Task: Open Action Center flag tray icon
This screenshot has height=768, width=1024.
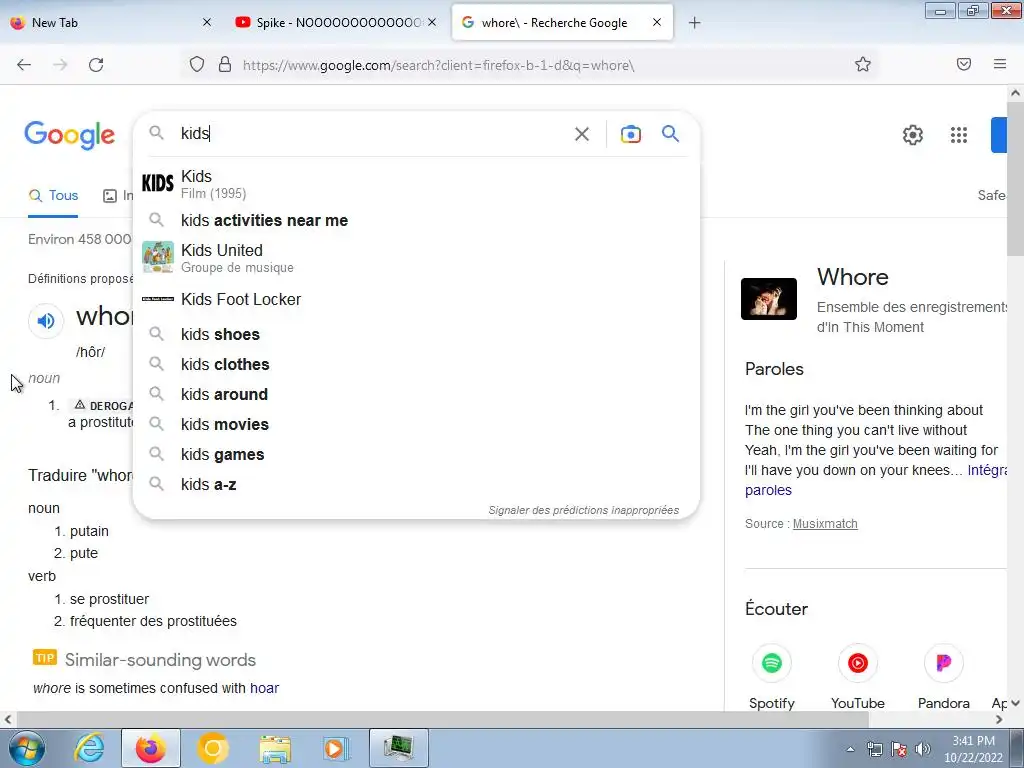Action: pos(899,749)
